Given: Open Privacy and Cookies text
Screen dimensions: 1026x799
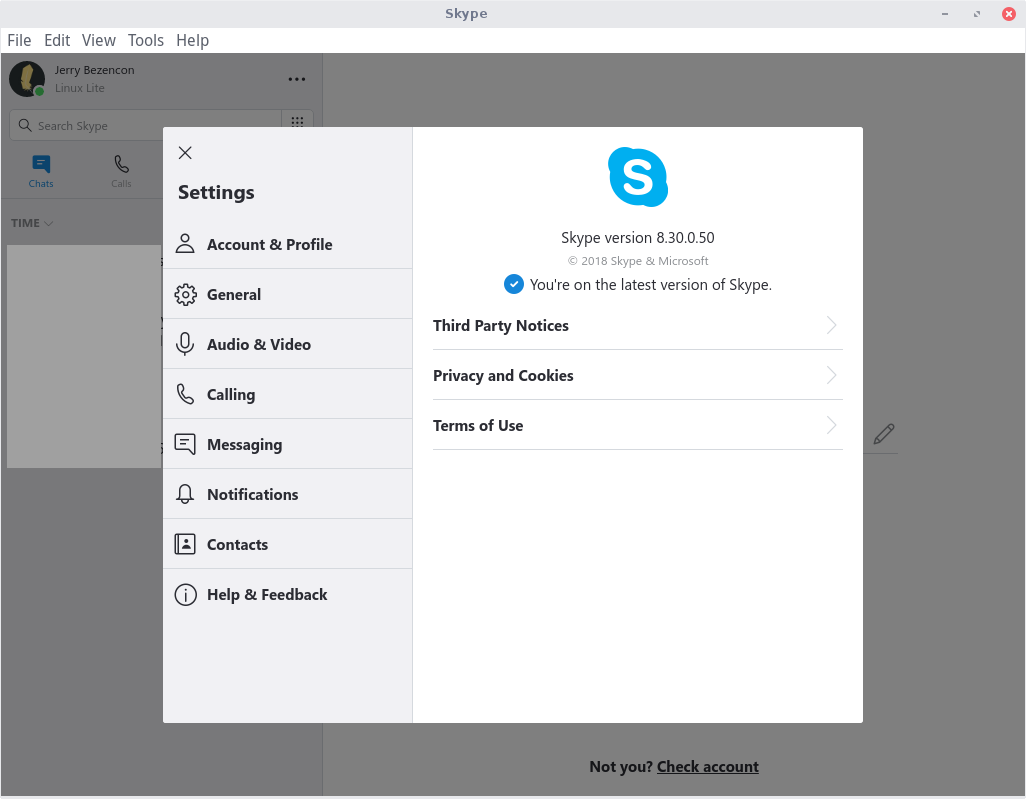Looking at the screenshot, I should pos(503,376).
